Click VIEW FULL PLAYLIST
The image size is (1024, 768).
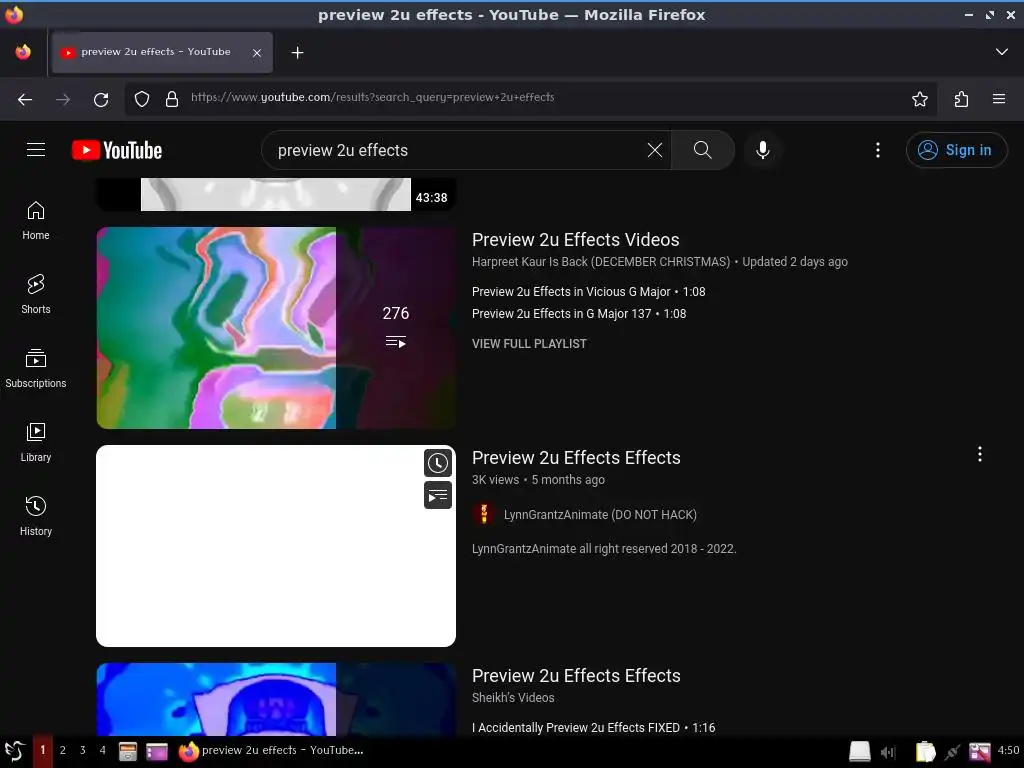[x=529, y=344]
